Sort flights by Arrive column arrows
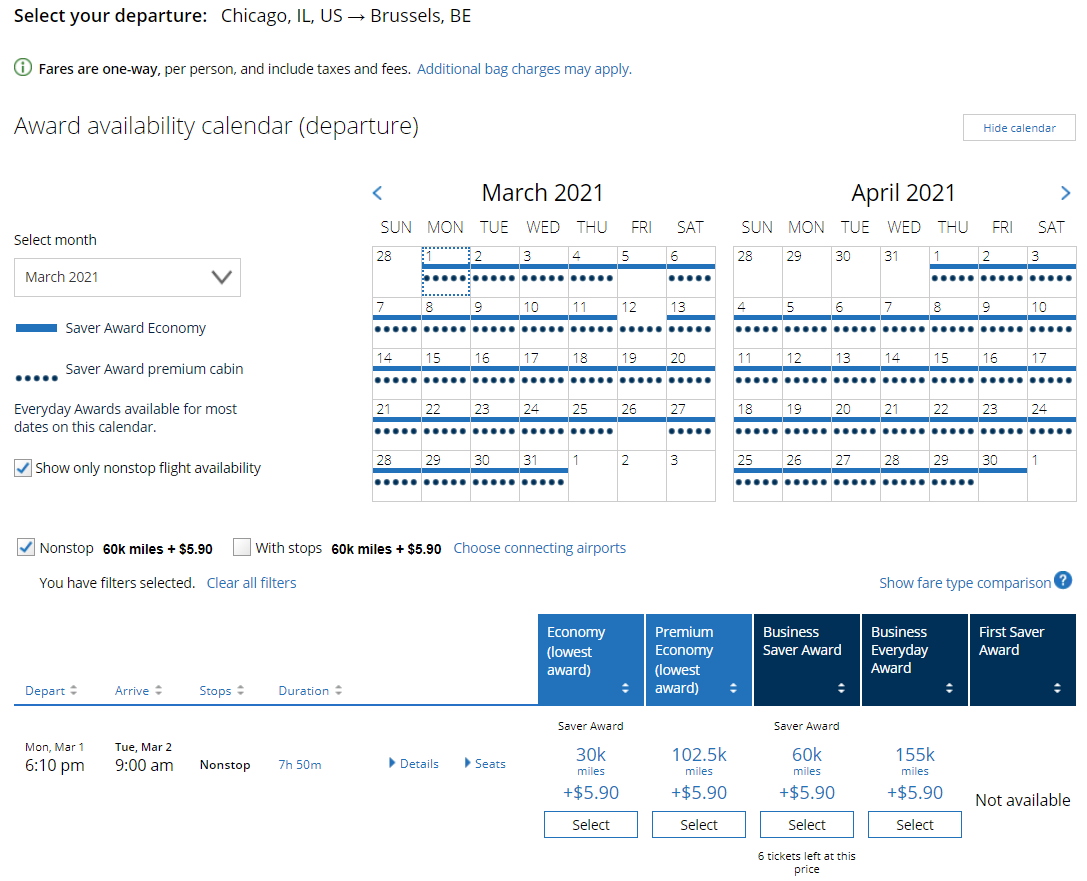Image resolution: width=1087 pixels, height=881 pixels. pyautogui.click(x=158, y=691)
